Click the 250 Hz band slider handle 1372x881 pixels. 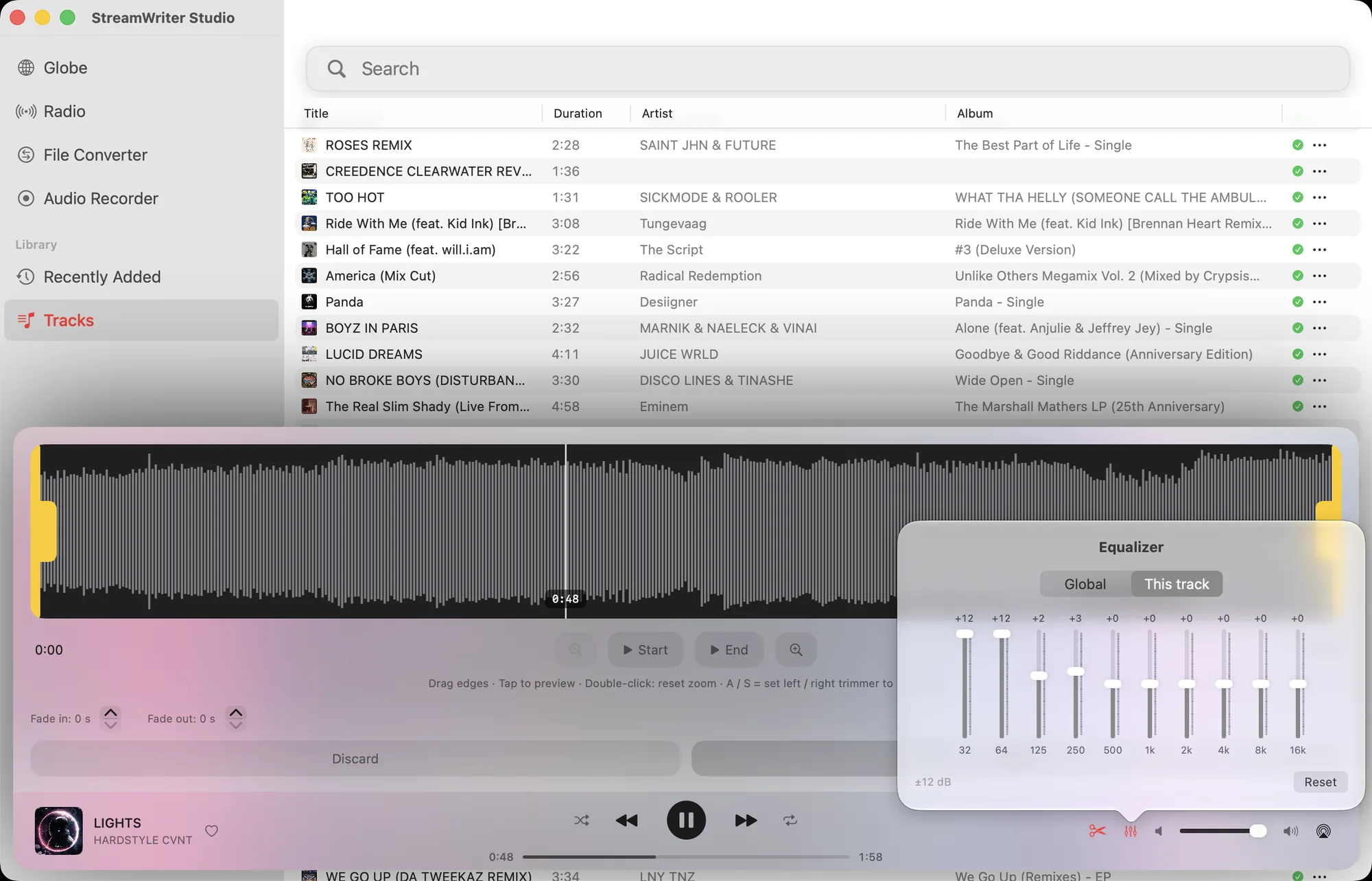tap(1076, 672)
